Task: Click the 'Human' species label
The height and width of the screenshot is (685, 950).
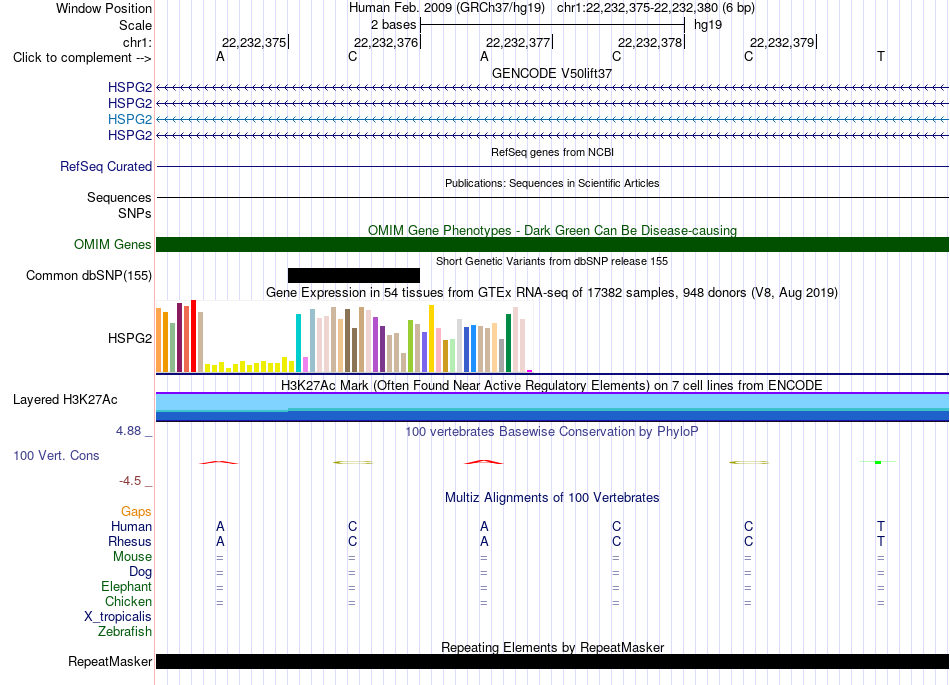Action: 131,526
